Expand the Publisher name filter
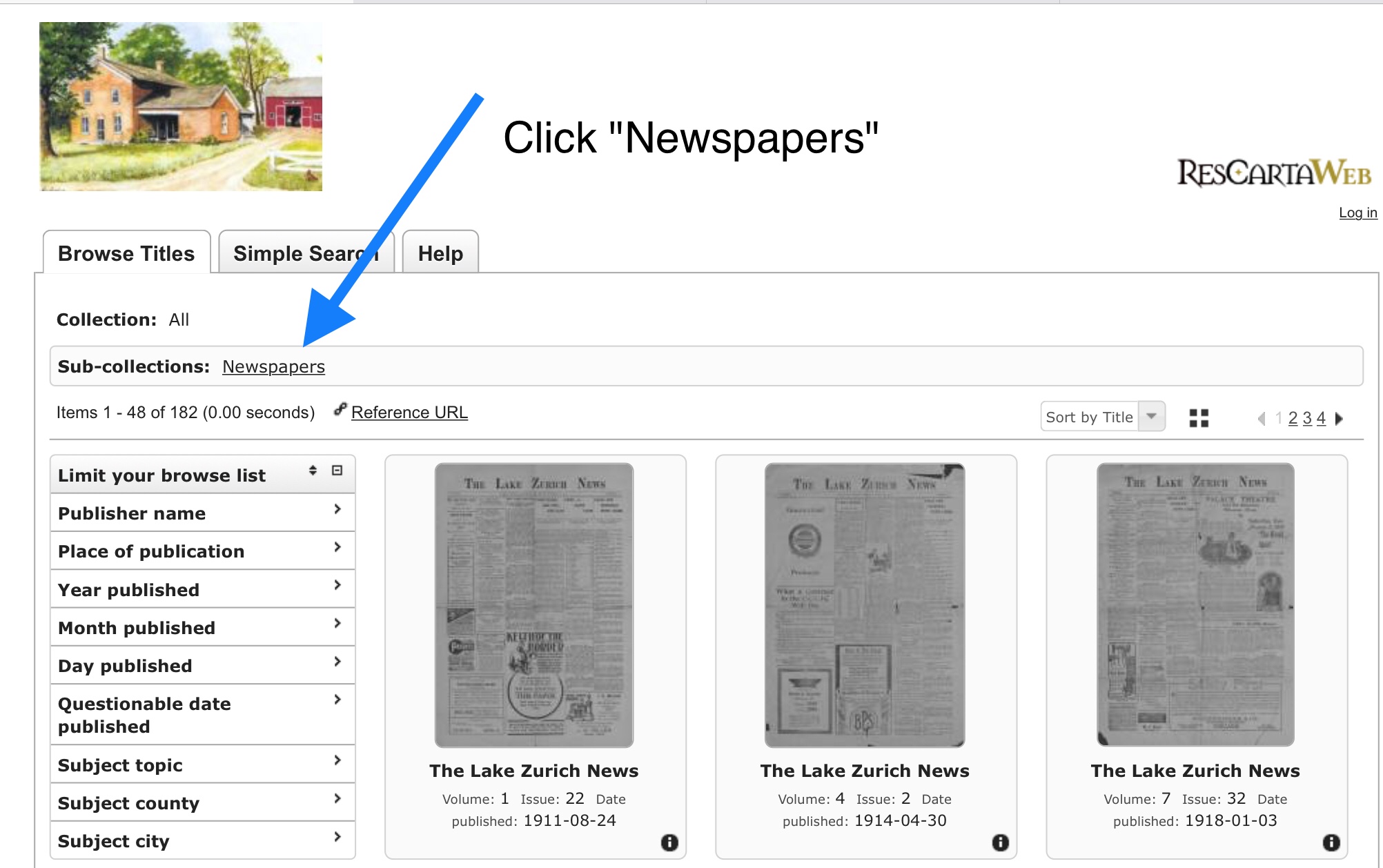This screenshot has width=1383, height=868. tap(203, 513)
